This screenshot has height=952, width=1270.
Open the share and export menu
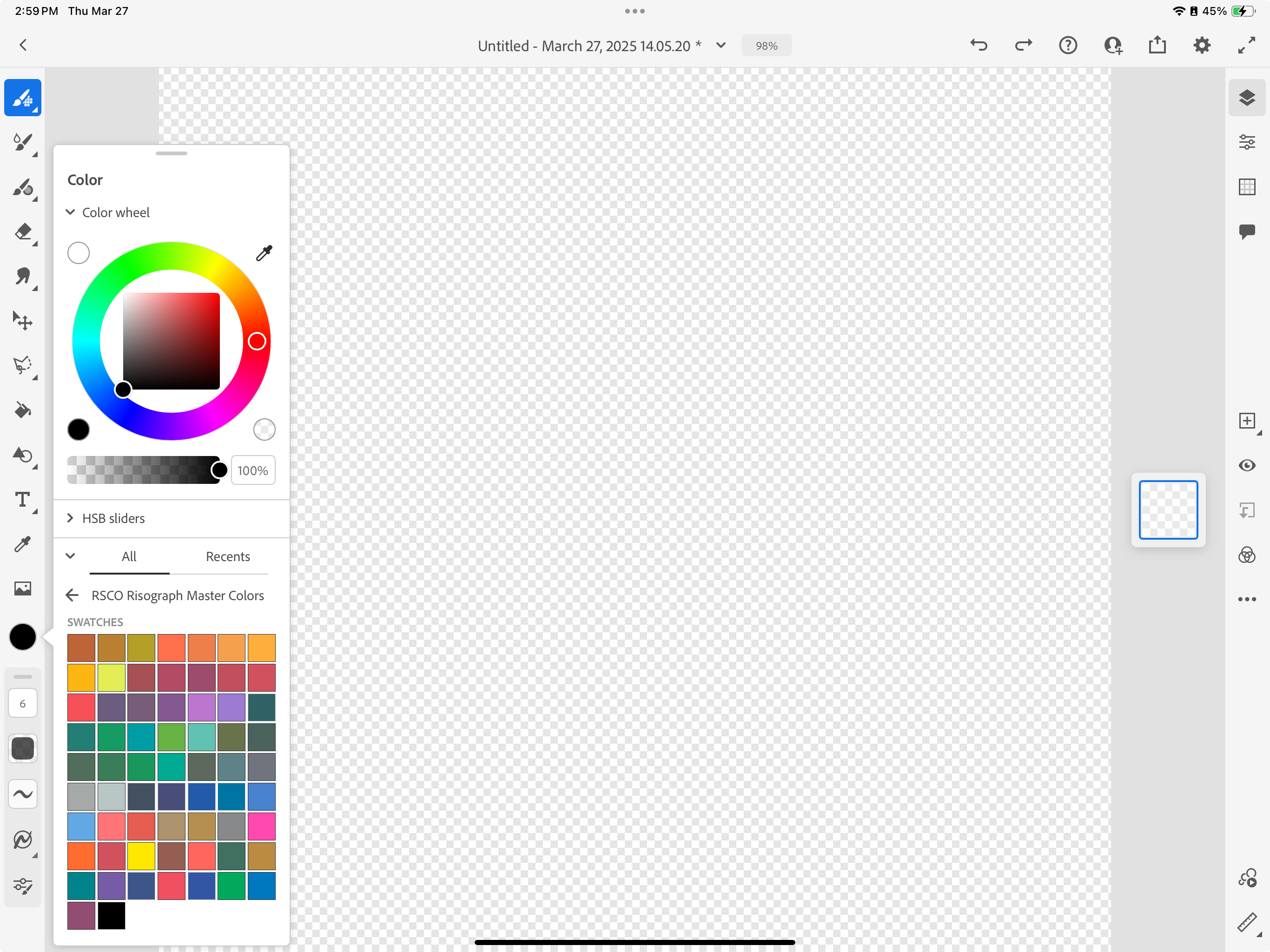1158,46
